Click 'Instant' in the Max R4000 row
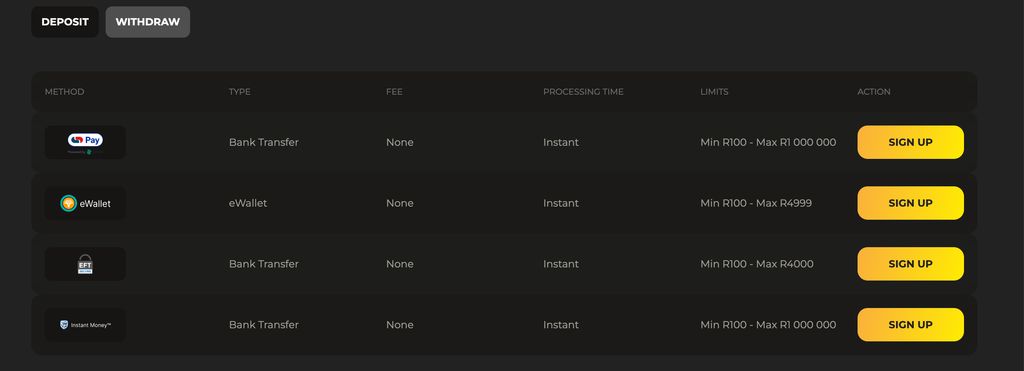 561,264
